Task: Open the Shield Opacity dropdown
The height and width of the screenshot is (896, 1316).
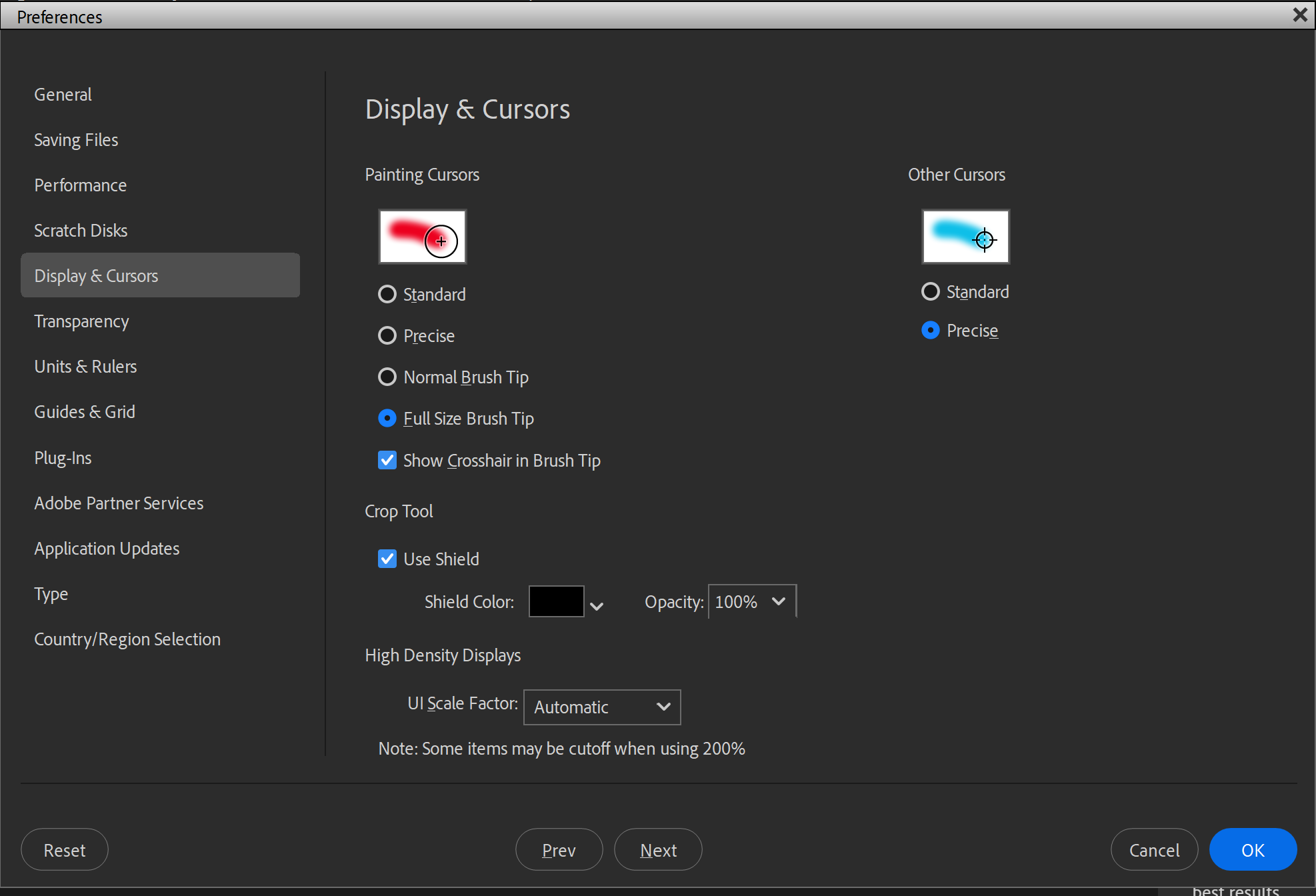Action: 751,601
